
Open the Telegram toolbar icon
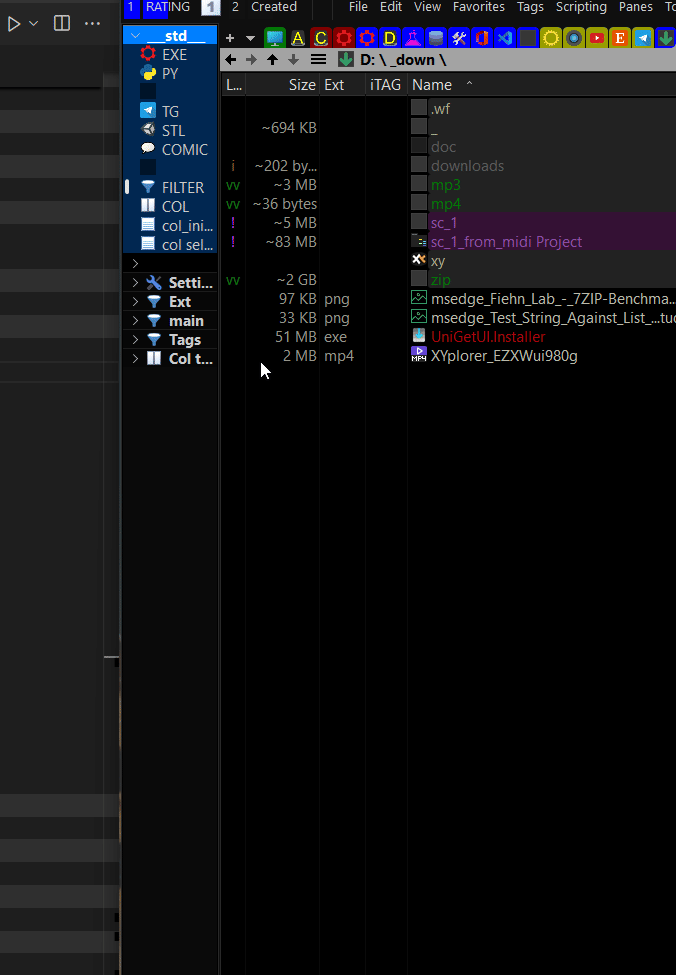tap(643, 38)
